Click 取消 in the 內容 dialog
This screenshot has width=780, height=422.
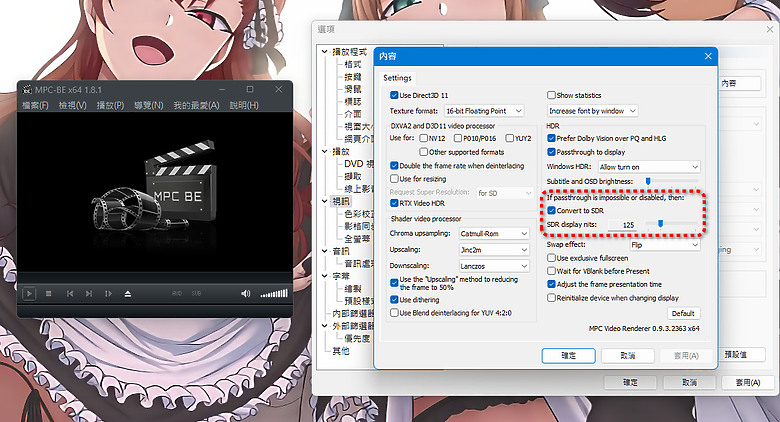(x=628, y=356)
